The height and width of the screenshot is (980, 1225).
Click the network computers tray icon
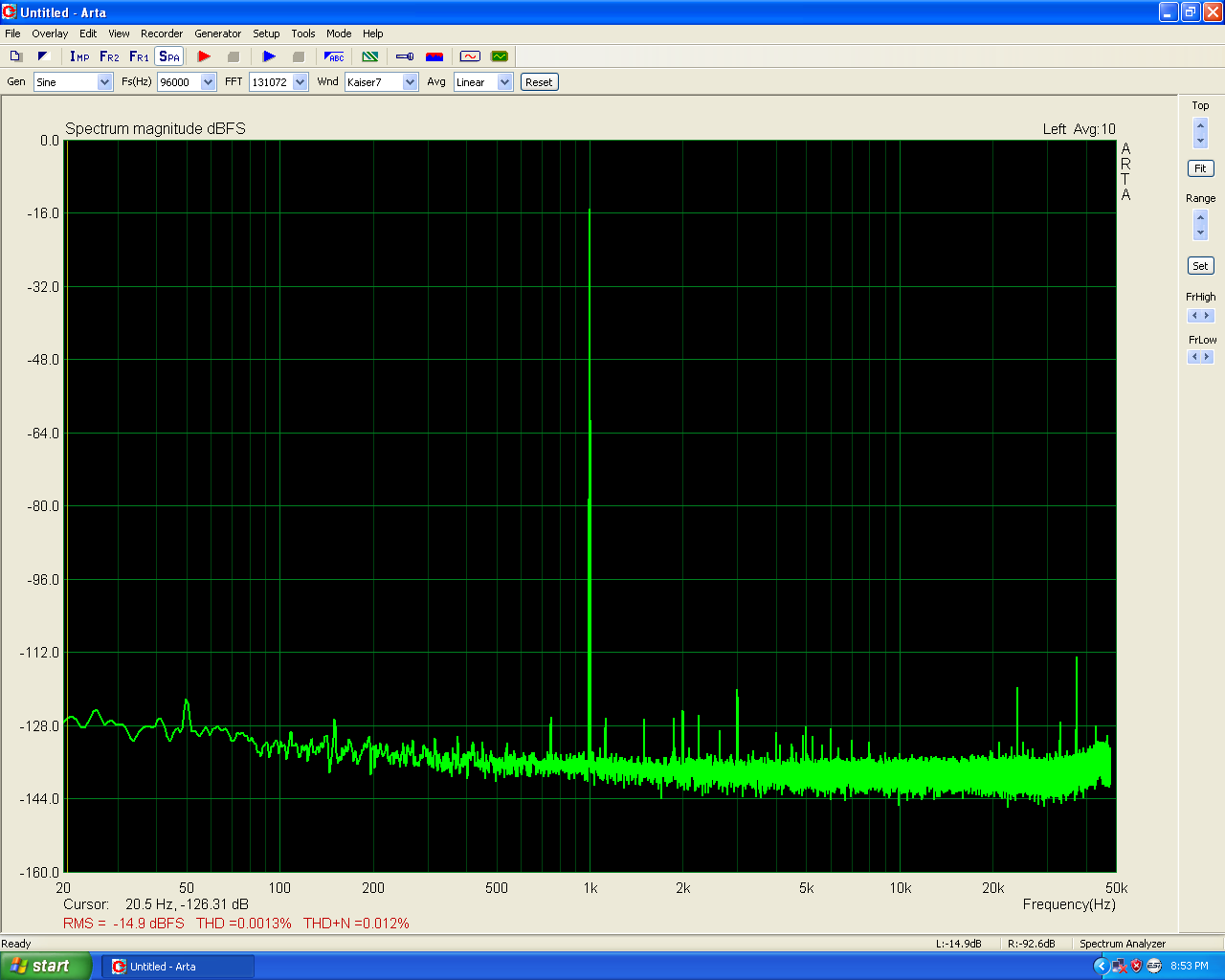[1119, 966]
